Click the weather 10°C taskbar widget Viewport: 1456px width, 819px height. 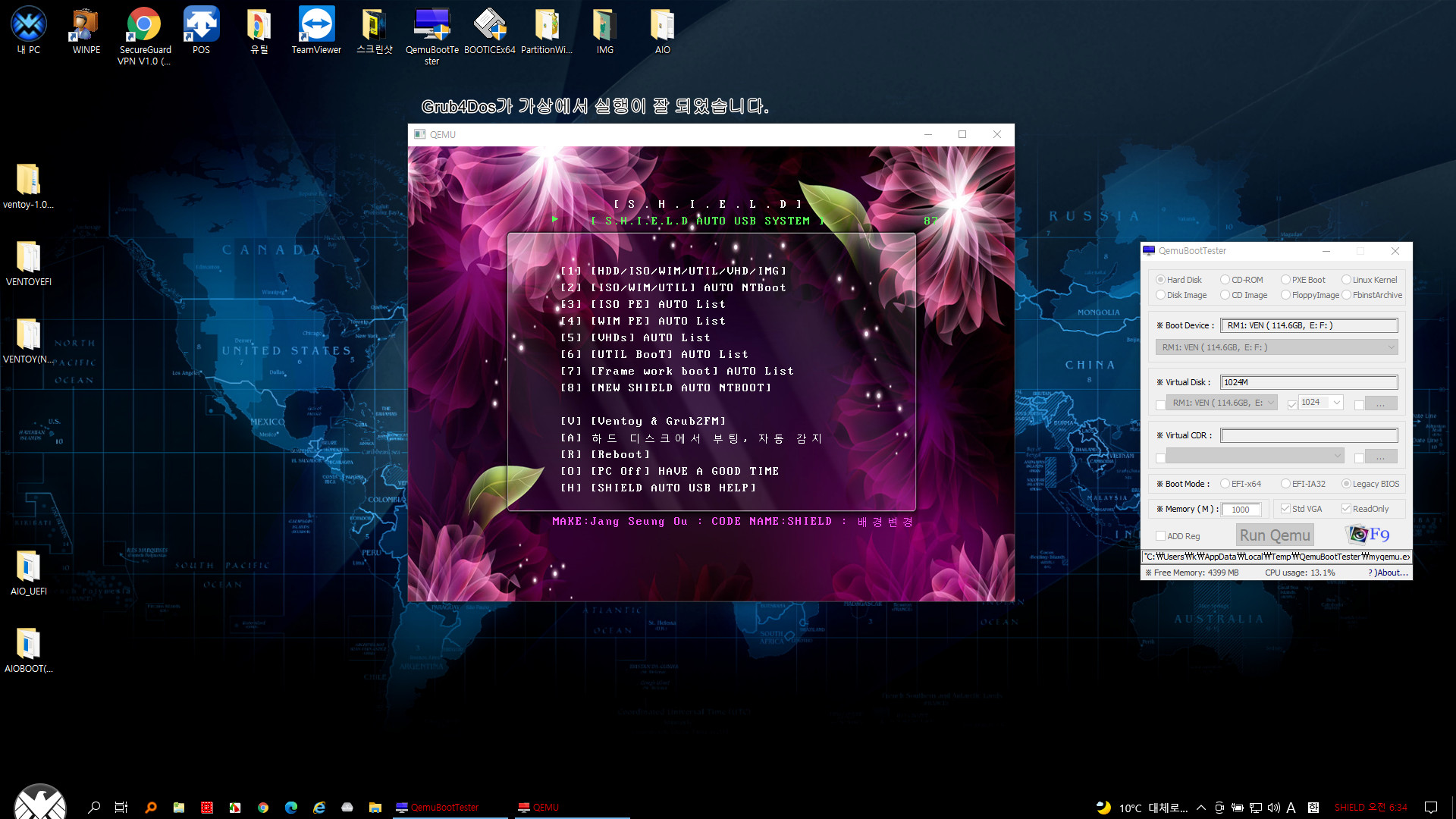[1142, 808]
